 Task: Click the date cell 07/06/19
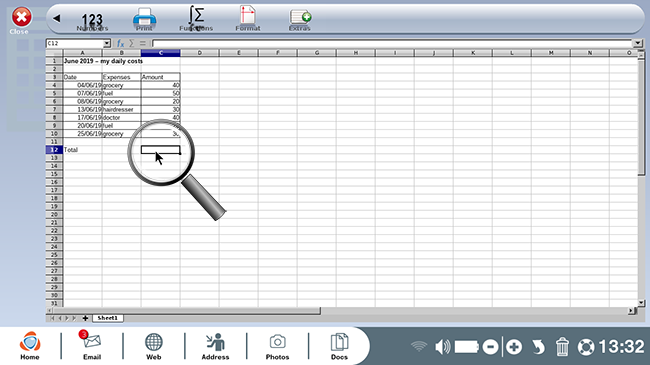[82, 93]
